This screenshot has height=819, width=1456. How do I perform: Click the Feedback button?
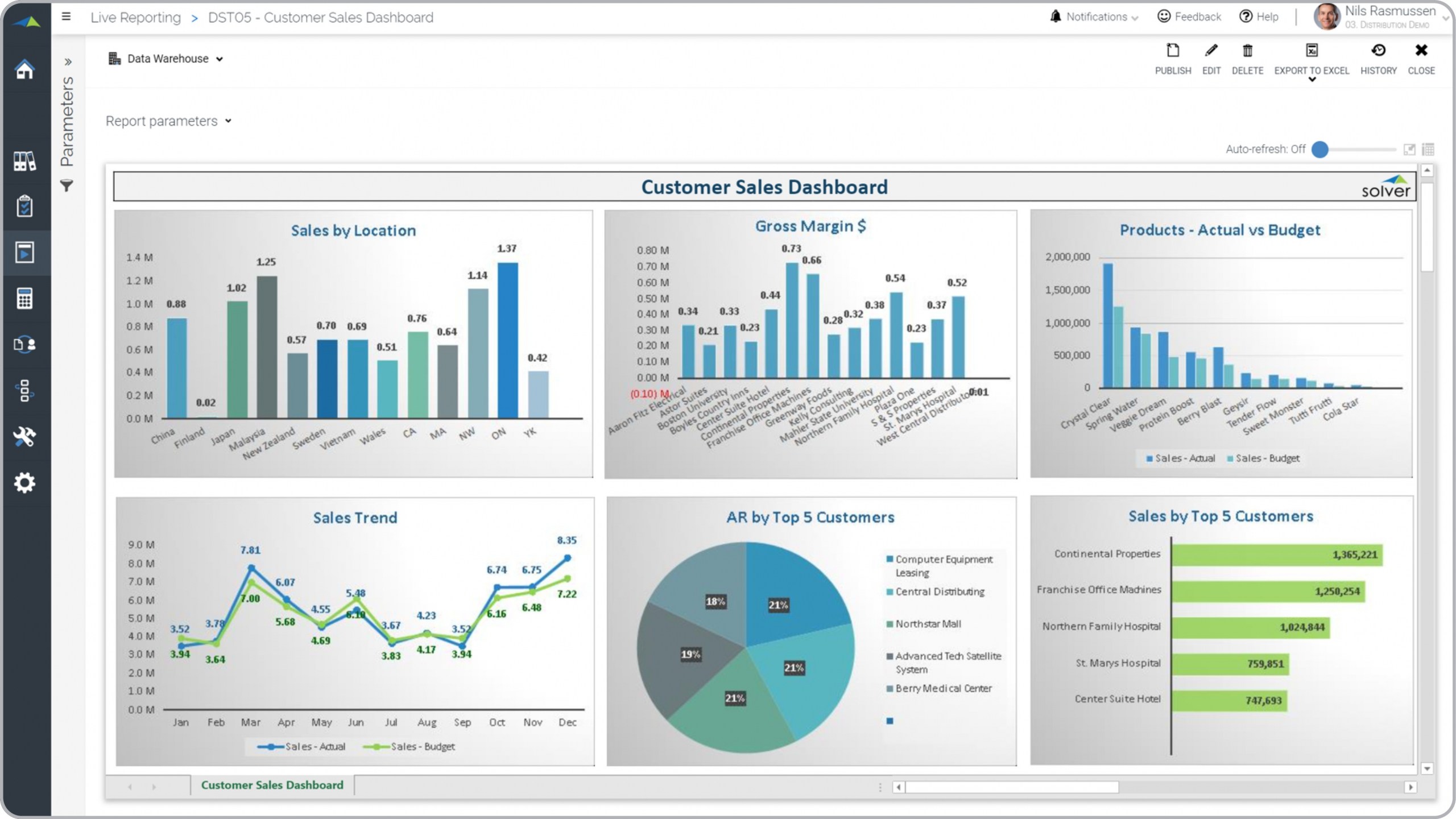point(1189,17)
